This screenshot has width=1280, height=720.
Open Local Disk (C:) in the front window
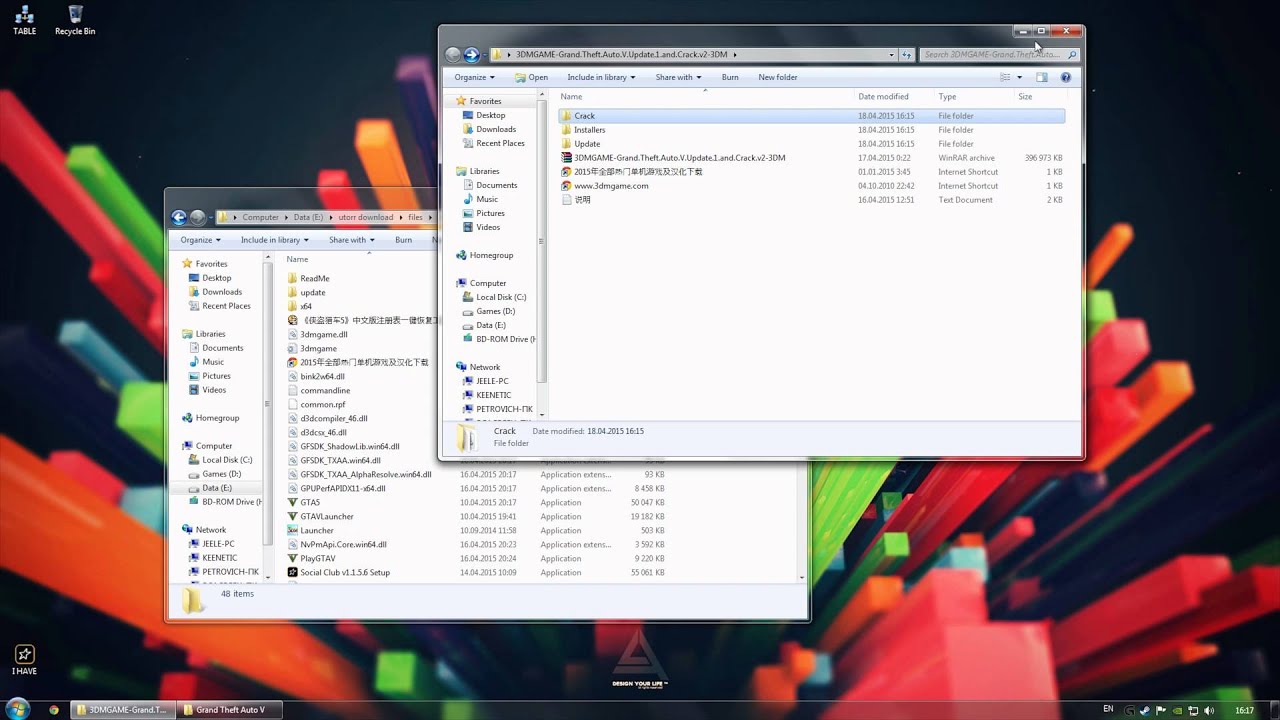click(501, 297)
